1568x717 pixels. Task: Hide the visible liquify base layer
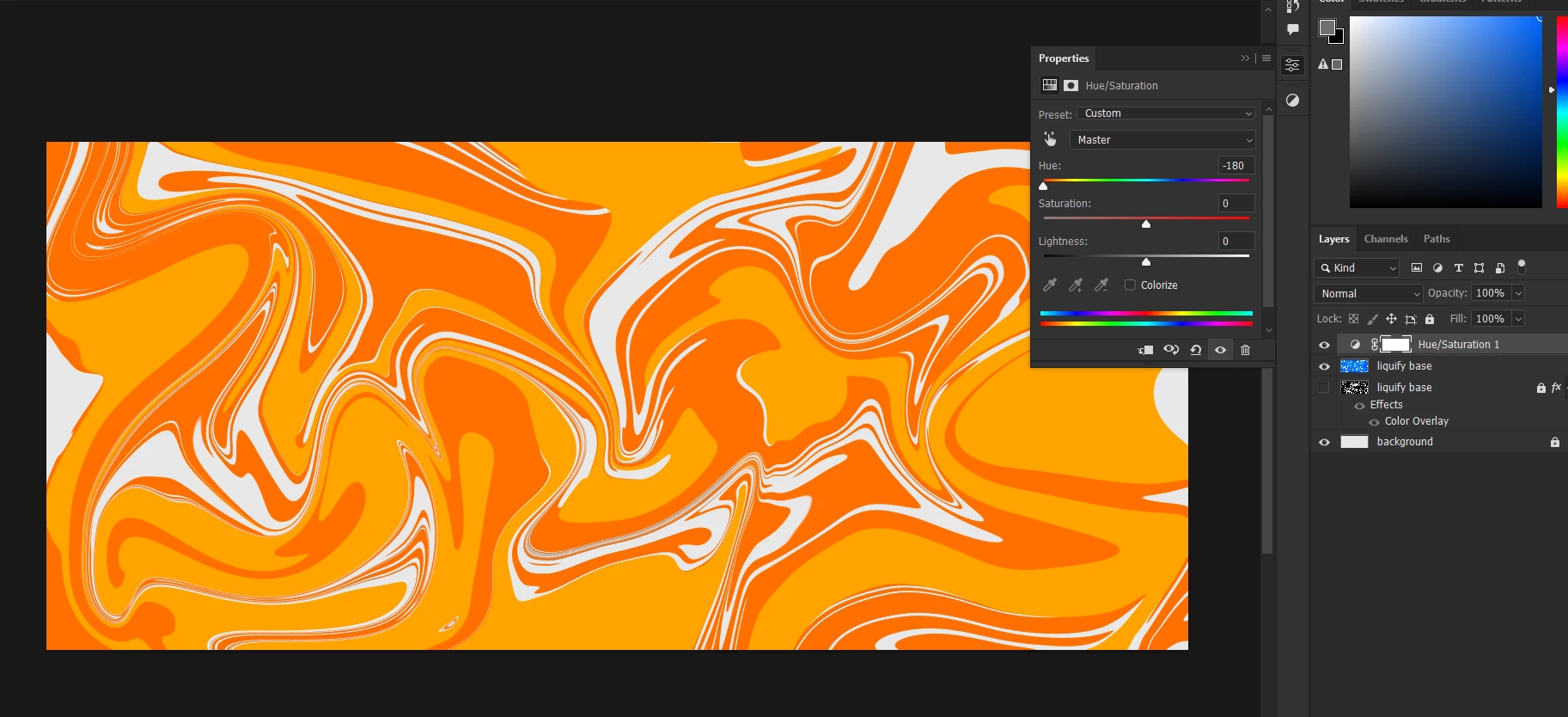pos(1324,366)
